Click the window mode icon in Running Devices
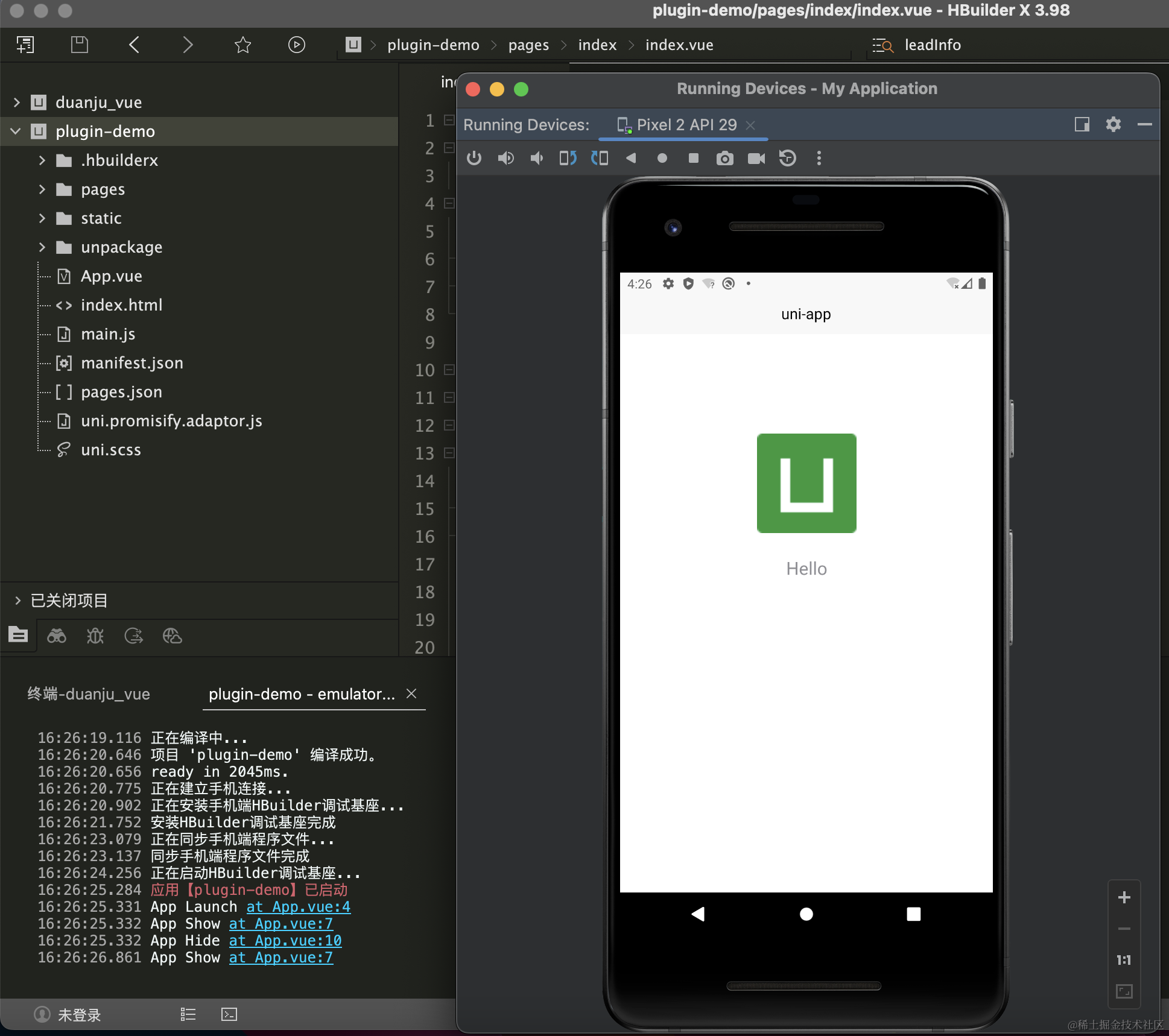Screen dimensions: 1169x1036 click(1082, 124)
